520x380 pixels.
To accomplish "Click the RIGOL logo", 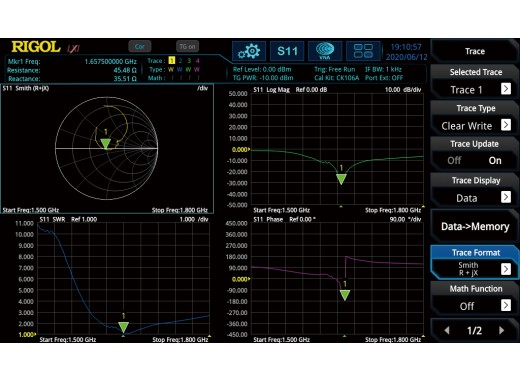I will (36, 47).
